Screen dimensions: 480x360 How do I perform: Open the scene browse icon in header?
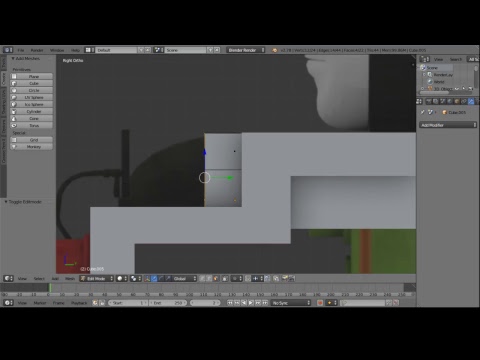click(159, 50)
